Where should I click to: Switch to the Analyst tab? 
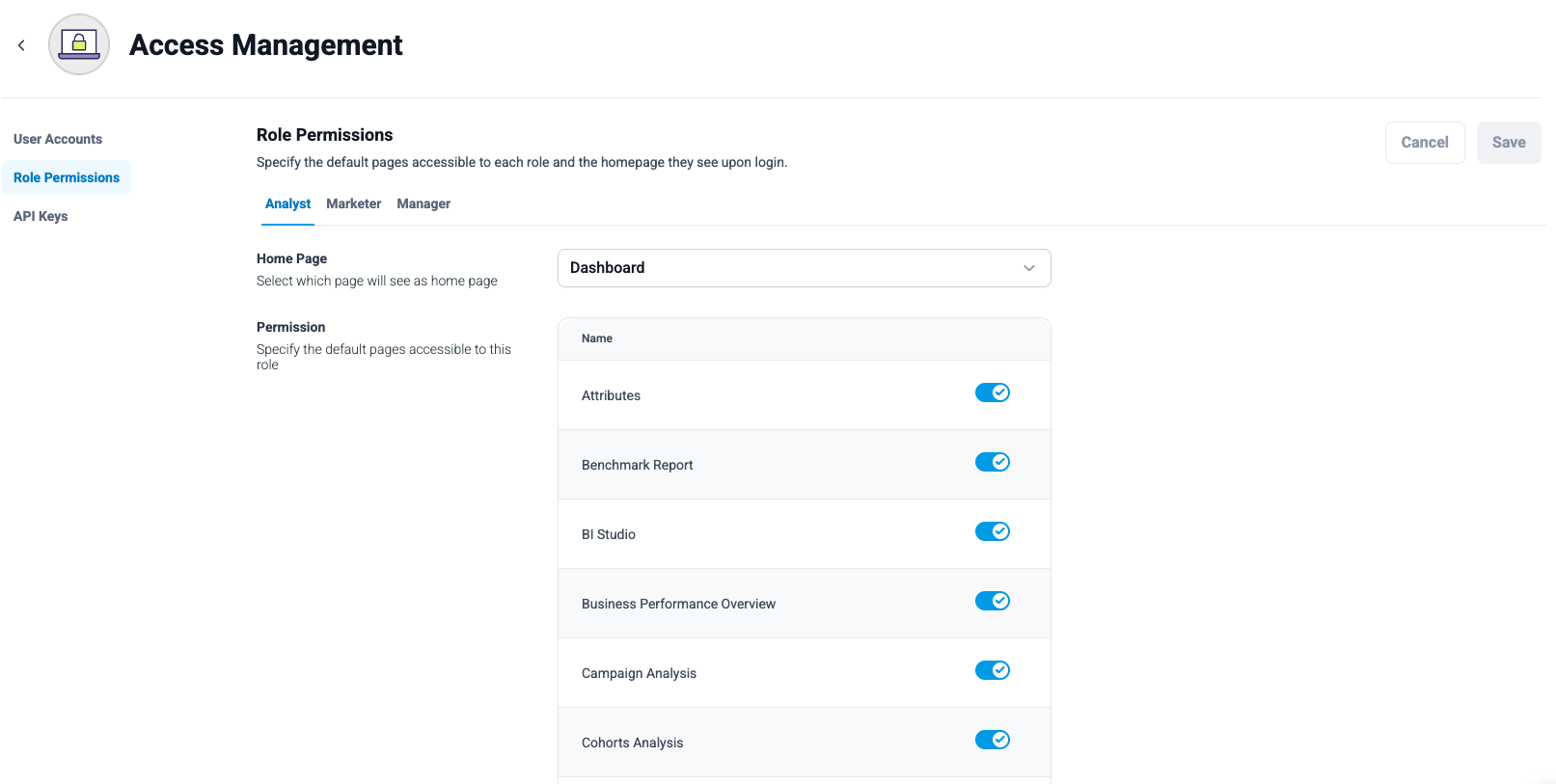click(x=287, y=203)
